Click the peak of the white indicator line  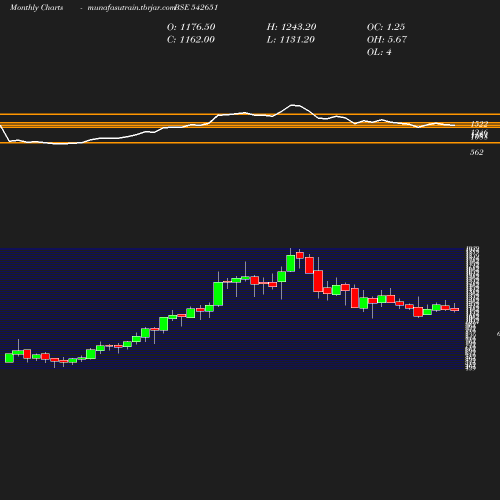(x=293, y=105)
